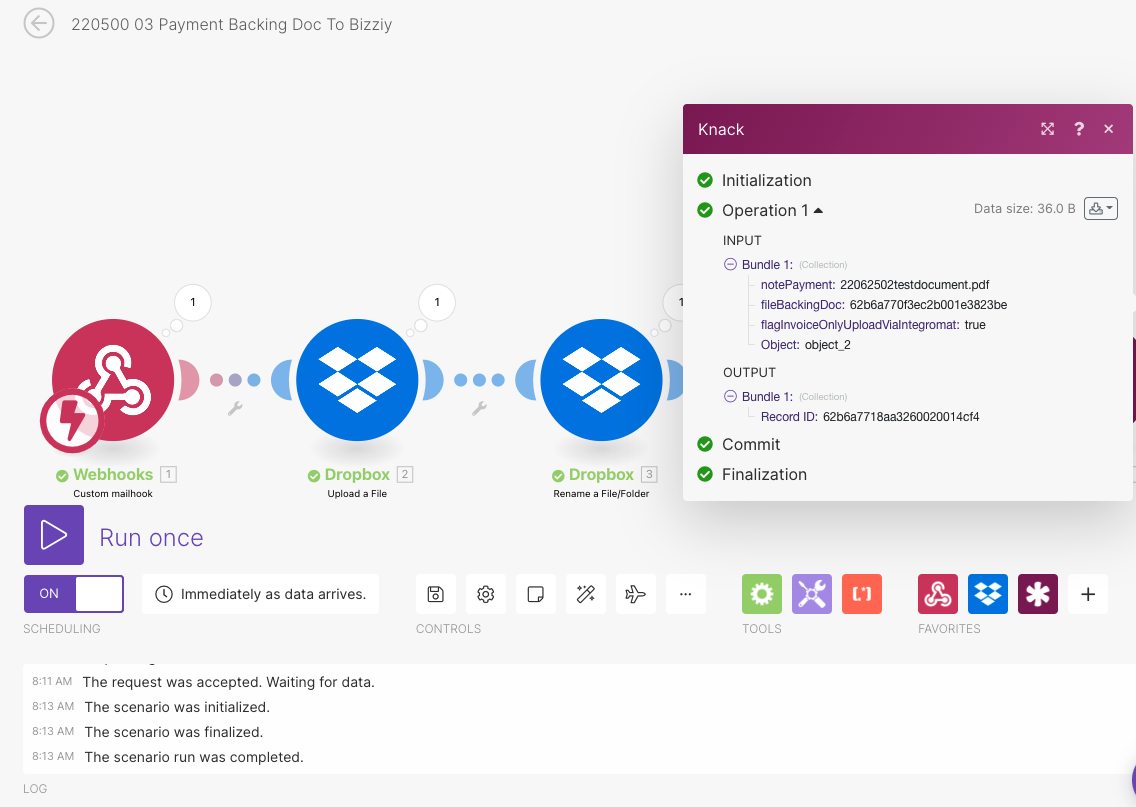Screen dimensions: 1136x807
Task: Select the Webhooks Custom mailhook module
Action: 113,380
